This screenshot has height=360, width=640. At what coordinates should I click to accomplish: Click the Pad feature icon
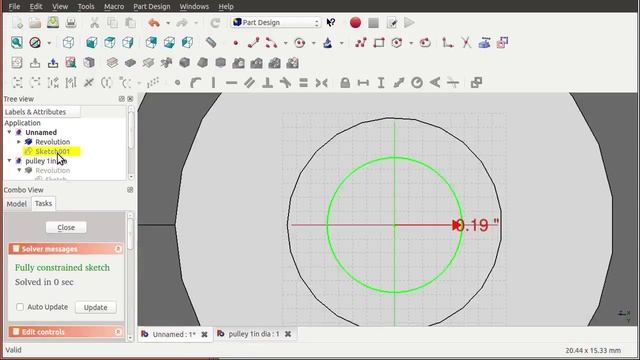pos(112,62)
